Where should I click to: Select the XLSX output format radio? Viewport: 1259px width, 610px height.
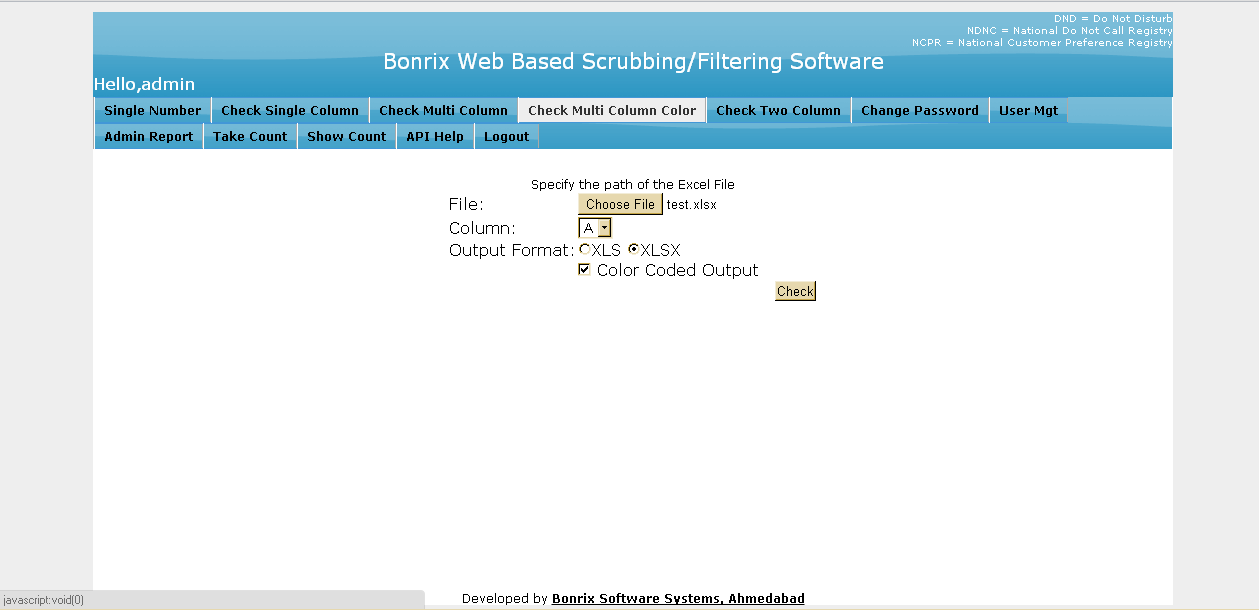633,249
